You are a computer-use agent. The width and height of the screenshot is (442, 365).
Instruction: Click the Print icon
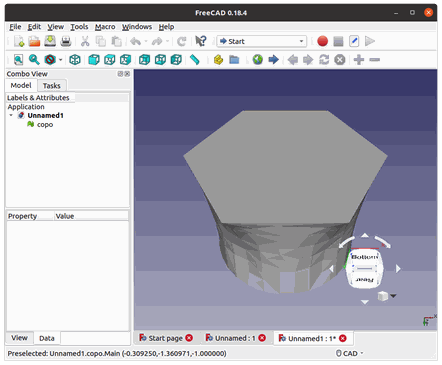[x=66, y=41]
